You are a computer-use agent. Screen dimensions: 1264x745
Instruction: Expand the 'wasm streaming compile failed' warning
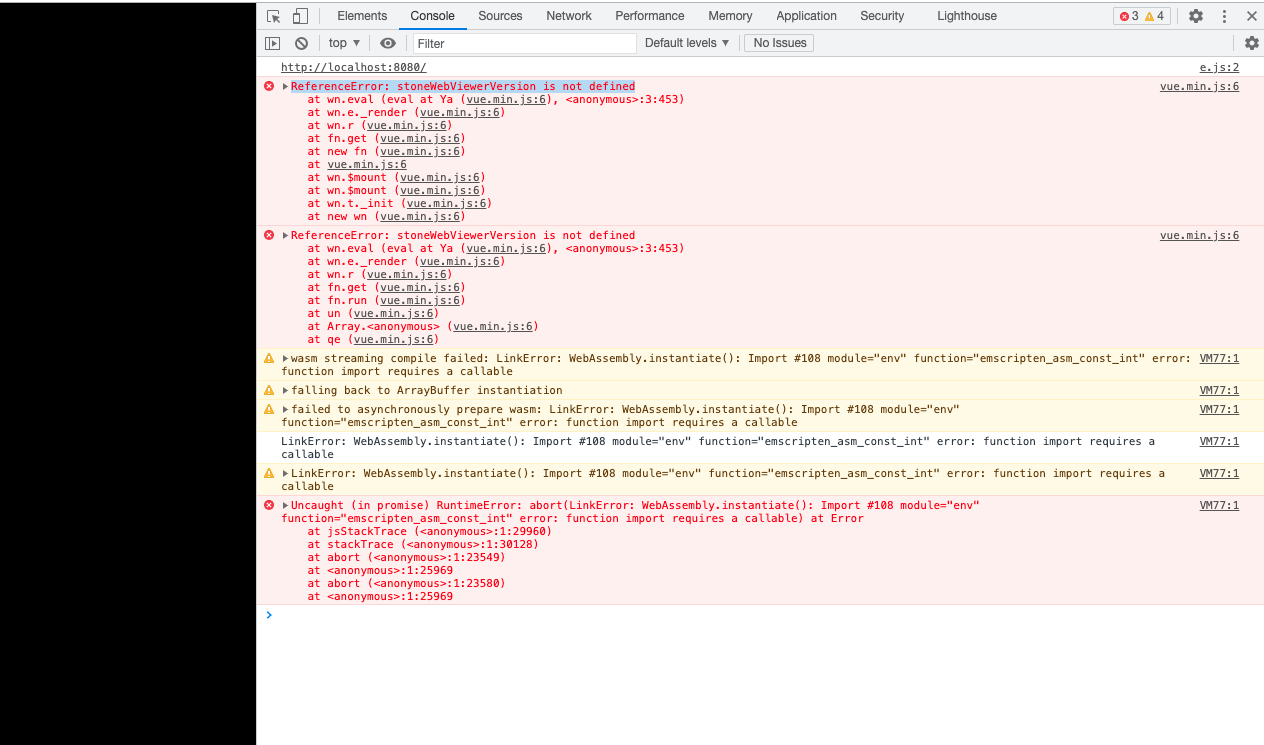[x=285, y=359]
